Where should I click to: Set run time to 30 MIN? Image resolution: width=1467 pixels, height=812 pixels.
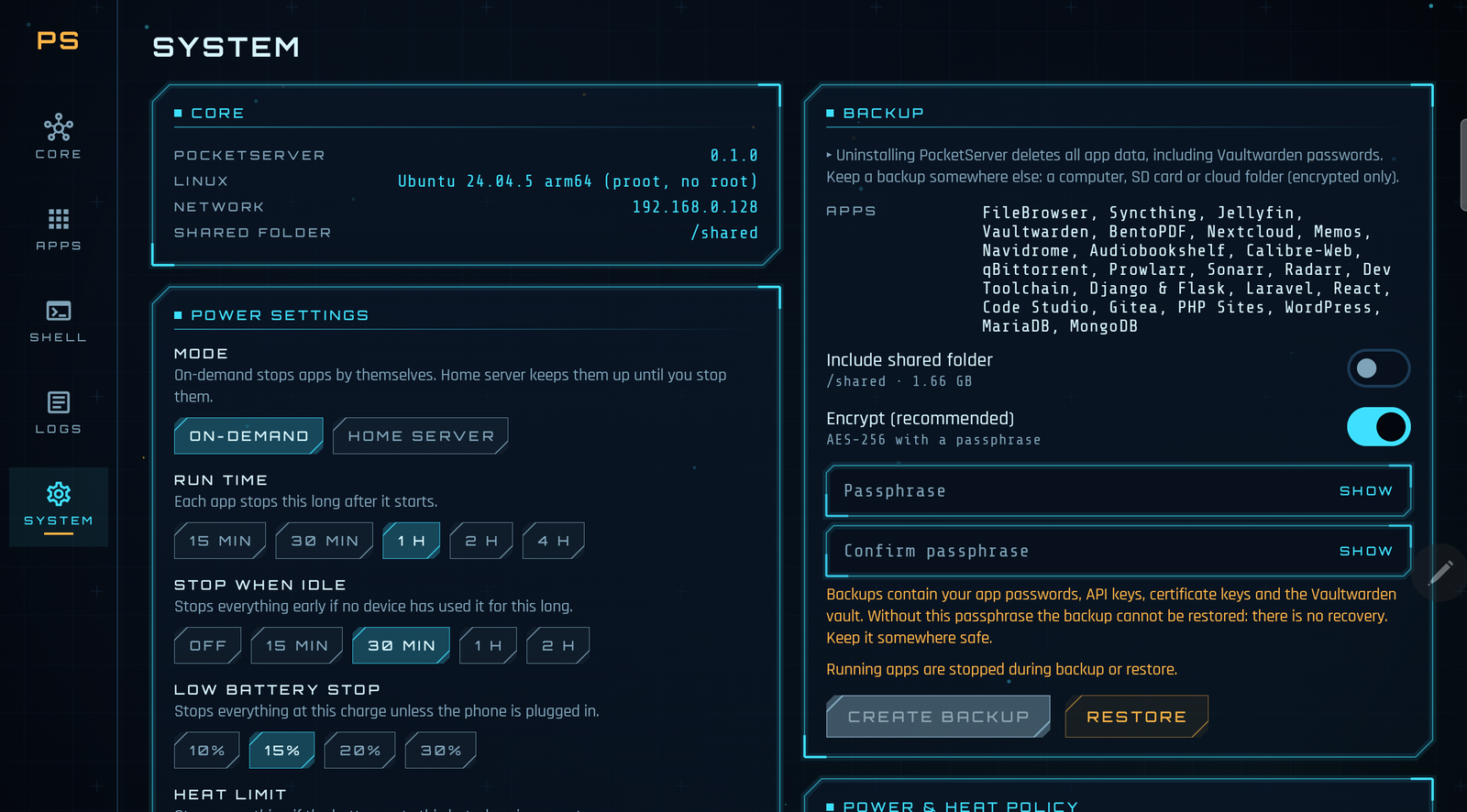[x=325, y=541]
